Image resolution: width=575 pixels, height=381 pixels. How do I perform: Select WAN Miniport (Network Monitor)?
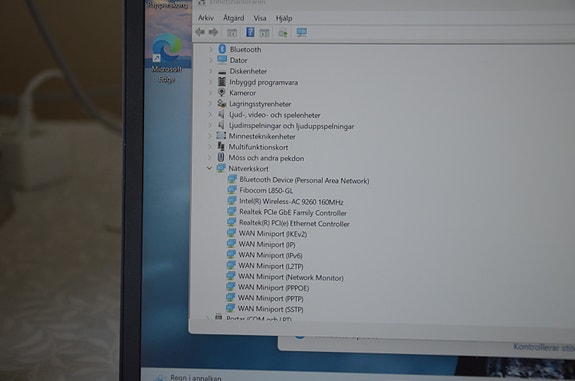[x=291, y=277]
